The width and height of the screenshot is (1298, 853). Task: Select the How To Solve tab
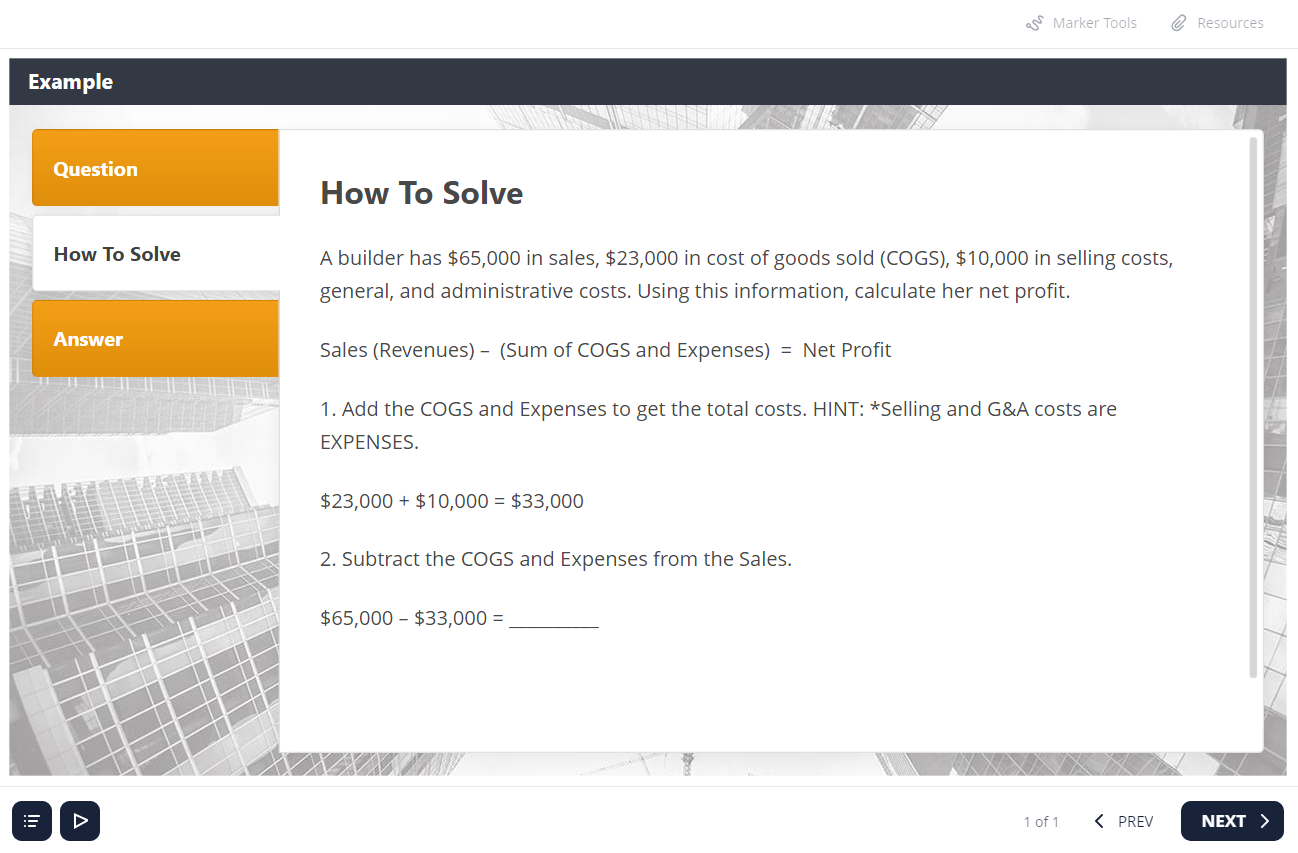[155, 254]
